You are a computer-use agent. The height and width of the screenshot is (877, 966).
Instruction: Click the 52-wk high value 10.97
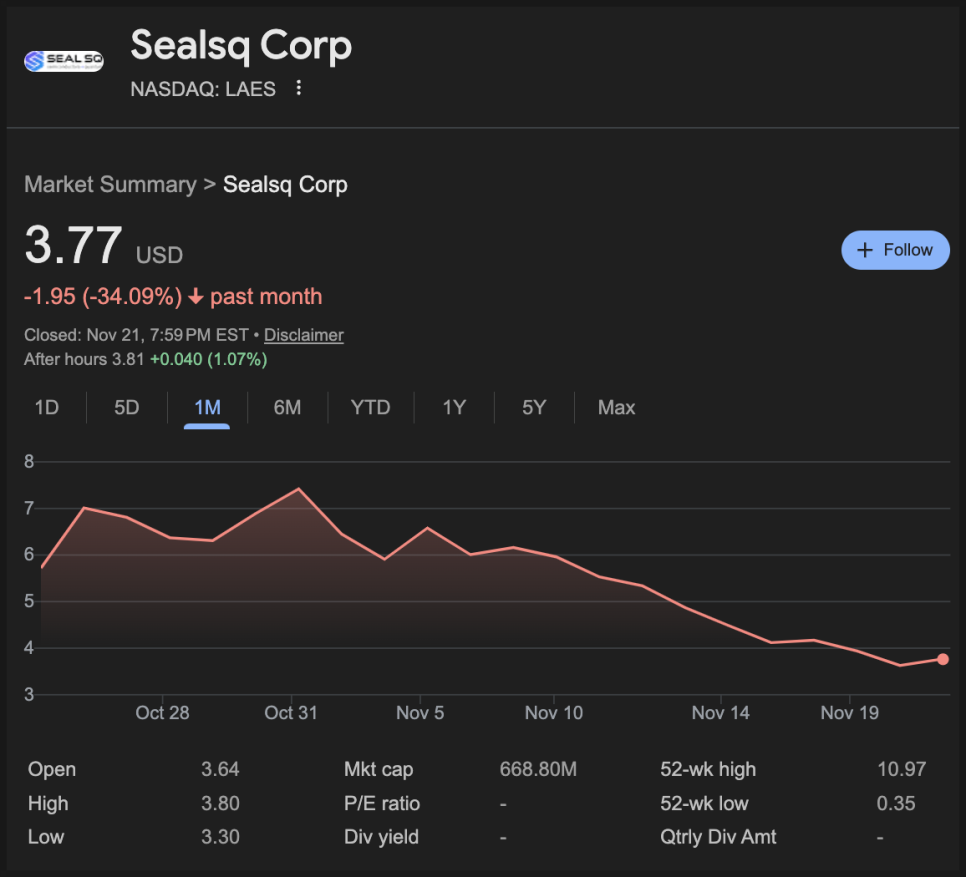901,770
